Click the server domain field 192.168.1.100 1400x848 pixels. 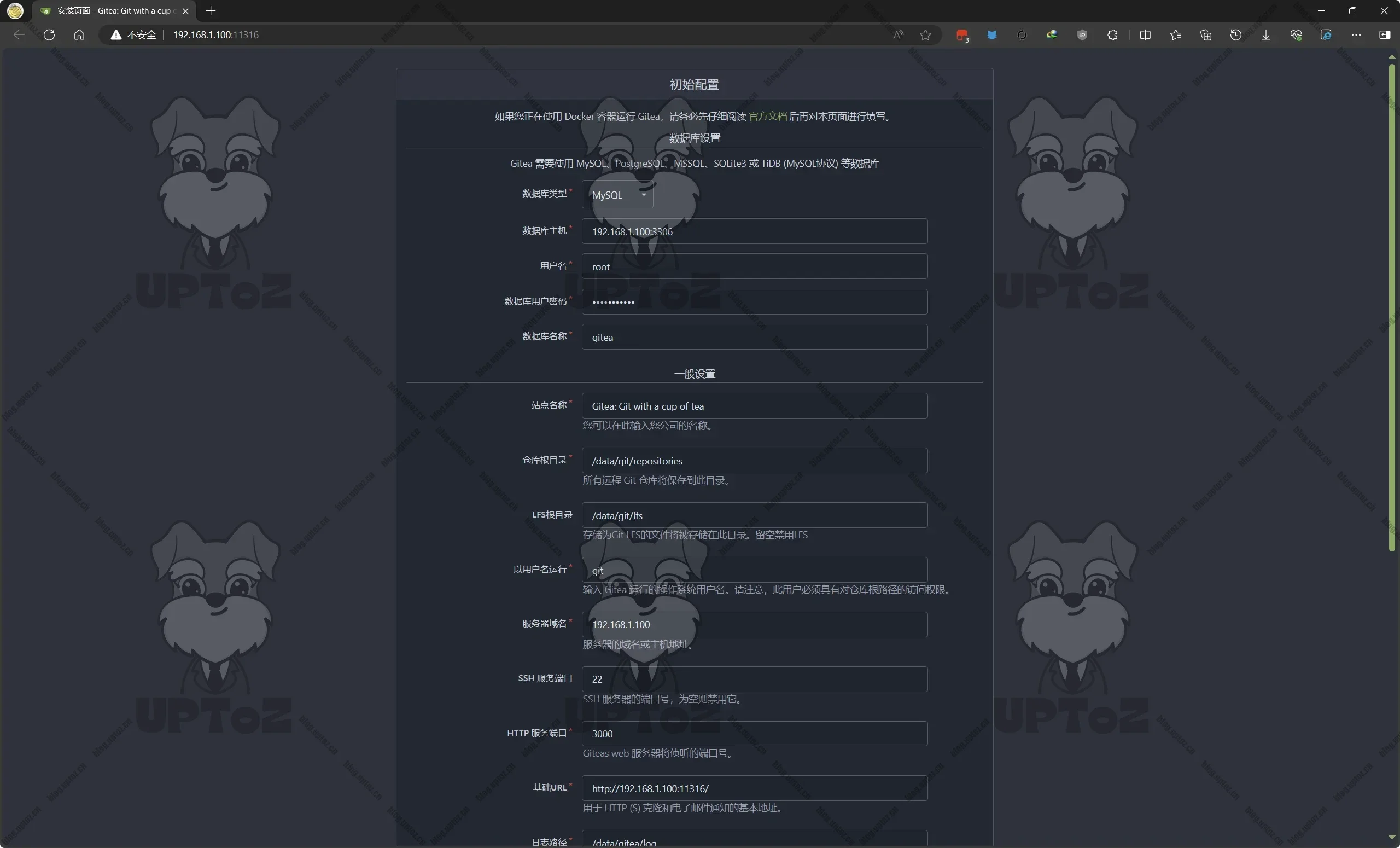(755, 624)
